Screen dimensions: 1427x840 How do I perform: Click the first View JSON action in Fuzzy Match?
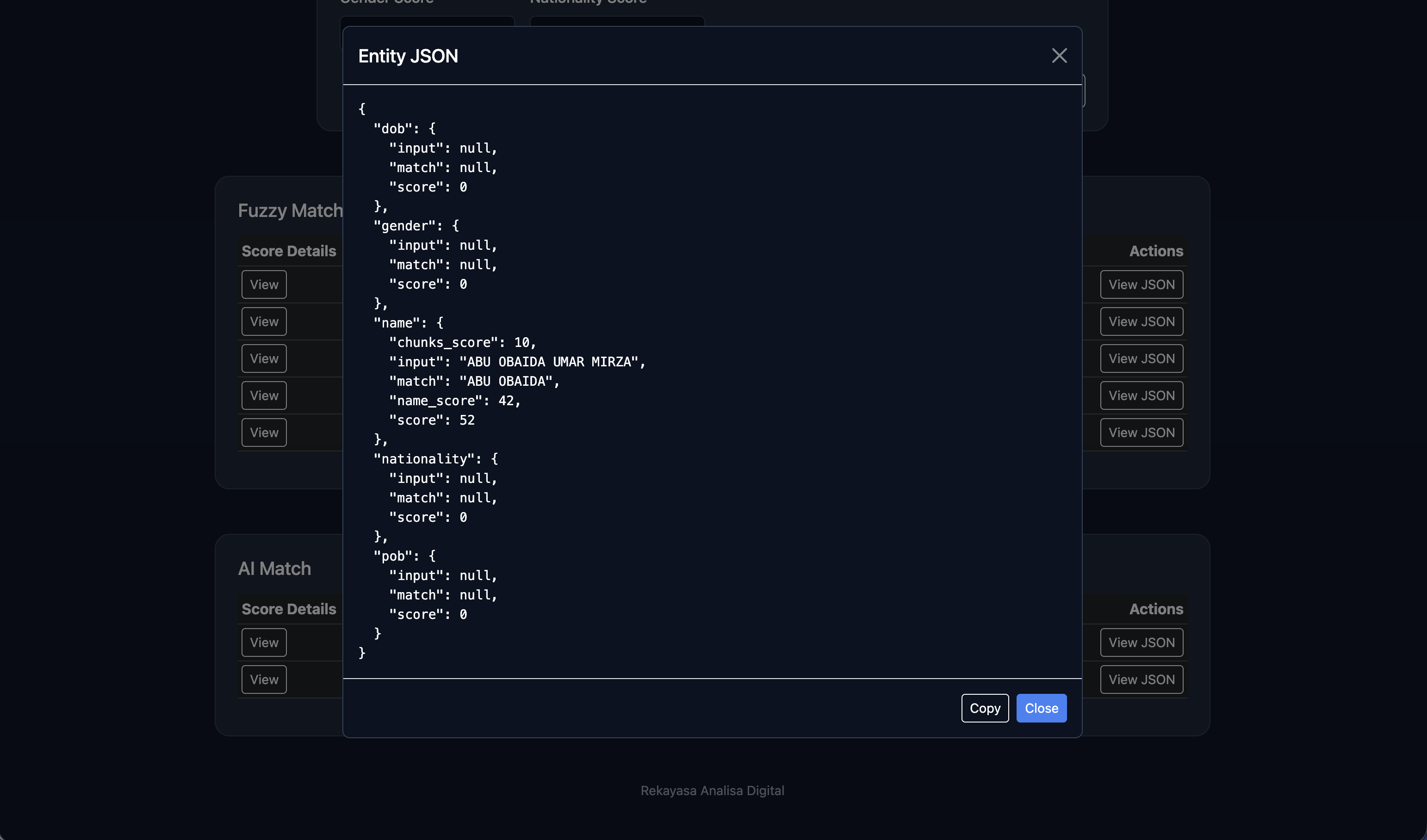[x=1142, y=284]
